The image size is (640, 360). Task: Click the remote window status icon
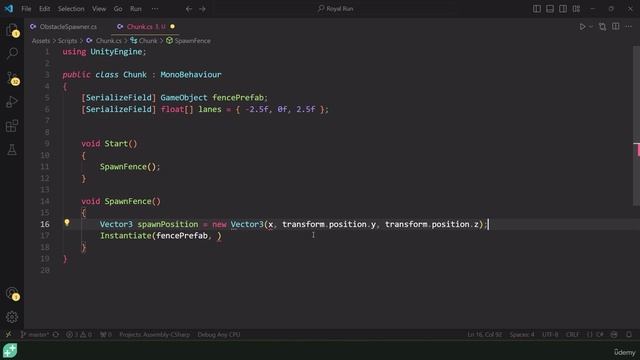(8, 334)
